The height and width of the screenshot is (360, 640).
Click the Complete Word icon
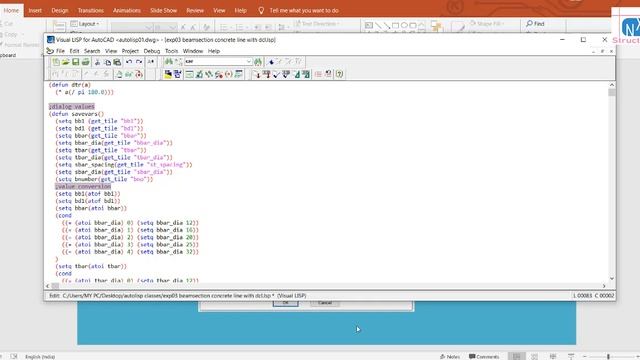click(x=151, y=62)
